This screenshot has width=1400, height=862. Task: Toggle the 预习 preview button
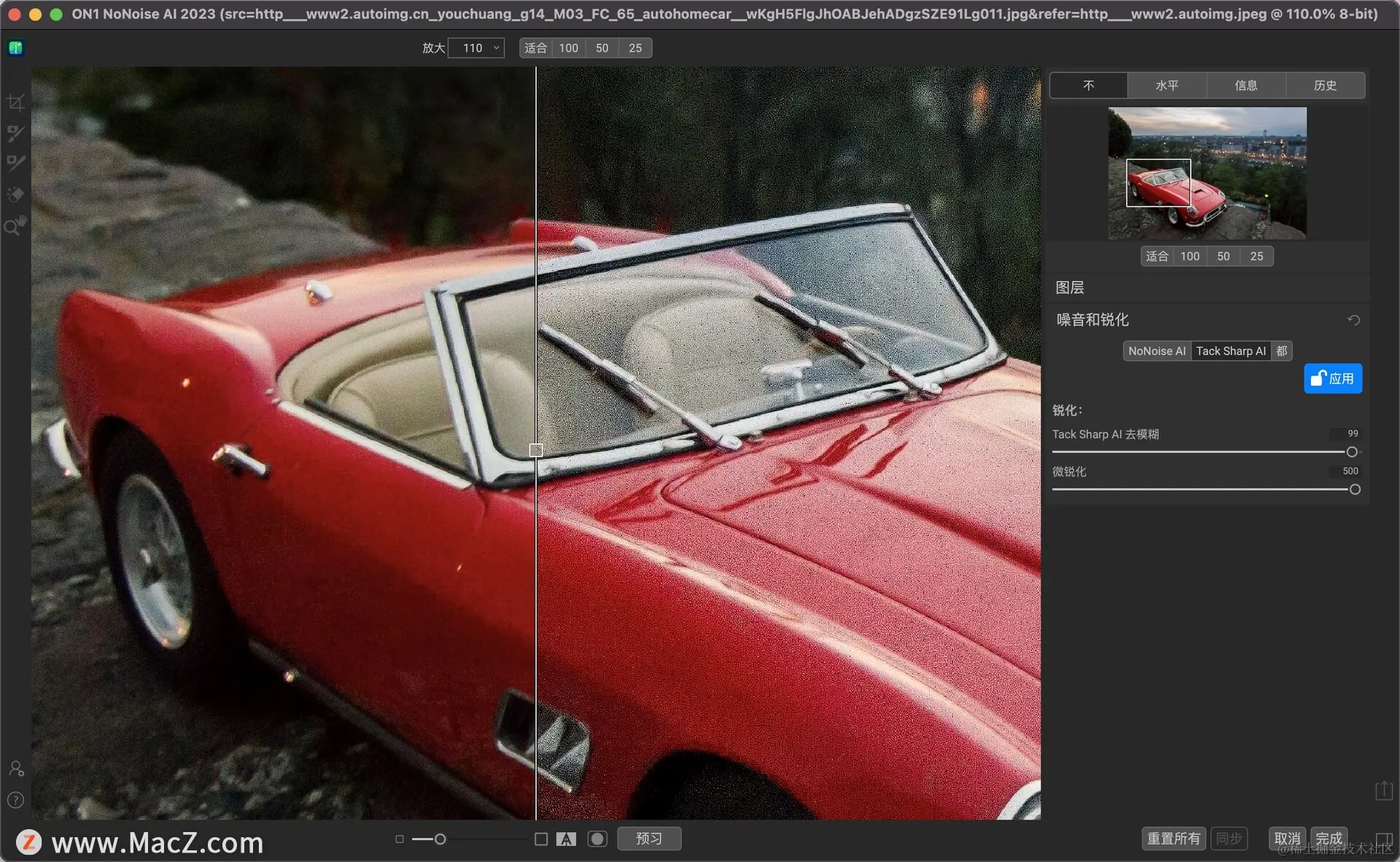649,839
